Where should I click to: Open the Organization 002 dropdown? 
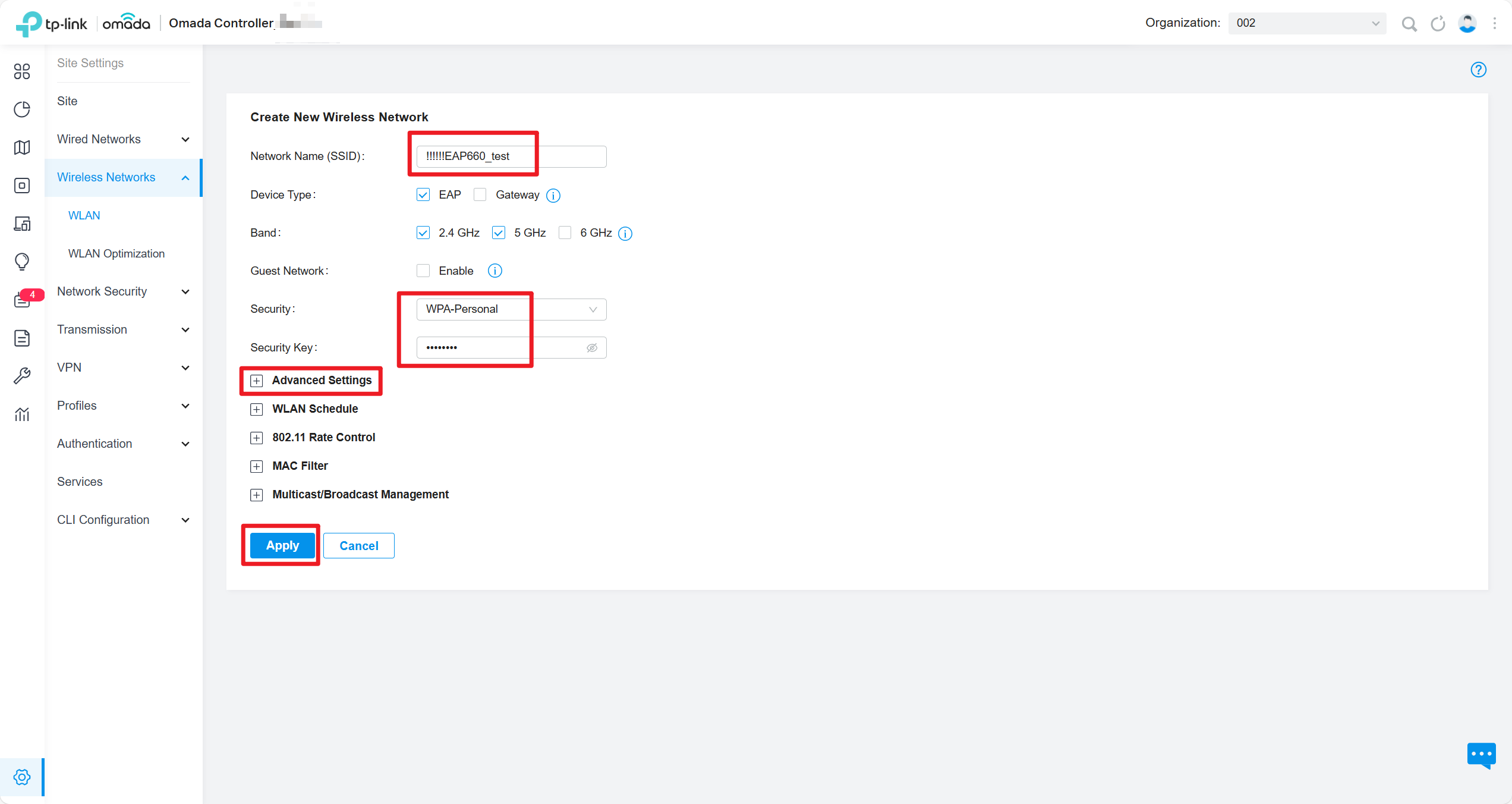click(1307, 23)
